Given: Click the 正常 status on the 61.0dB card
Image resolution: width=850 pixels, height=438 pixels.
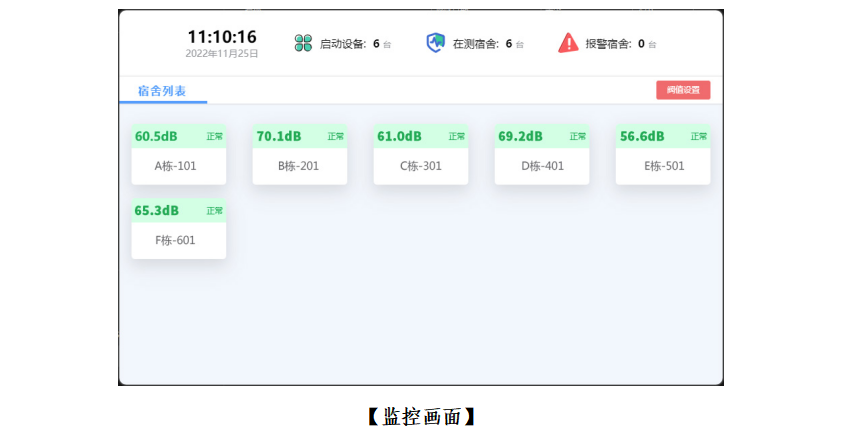Looking at the screenshot, I should 457,137.
